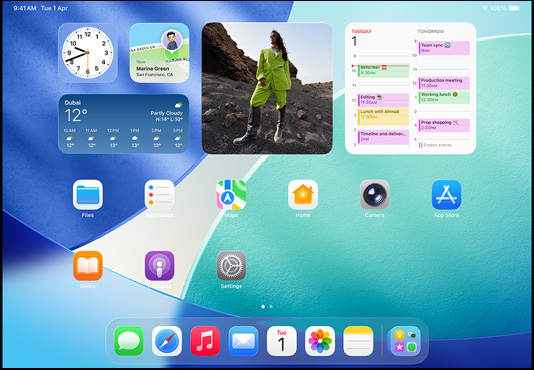Launch Safari from the dock
534x370 pixels.
pos(167,341)
